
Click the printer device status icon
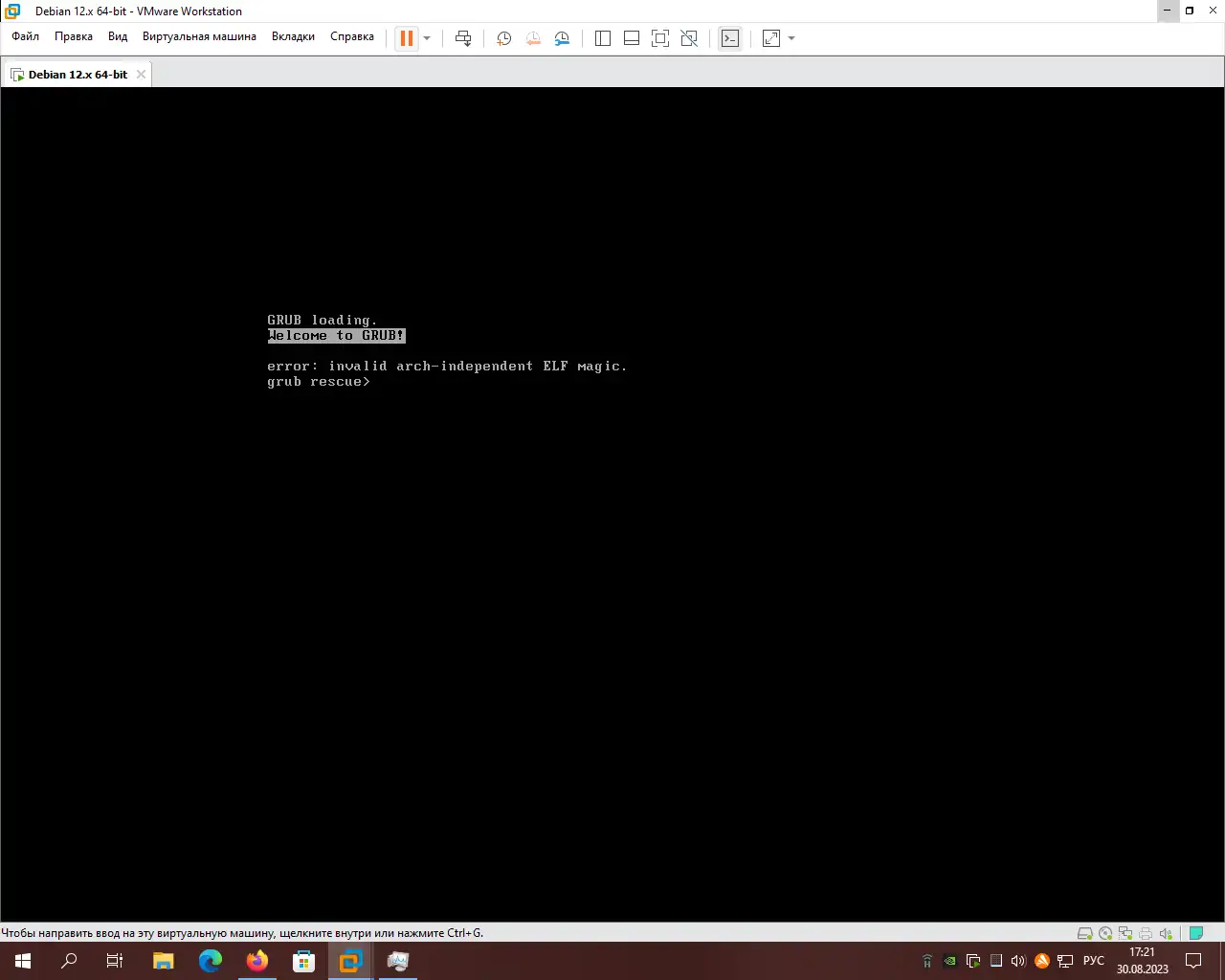pyautogui.click(x=1146, y=933)
